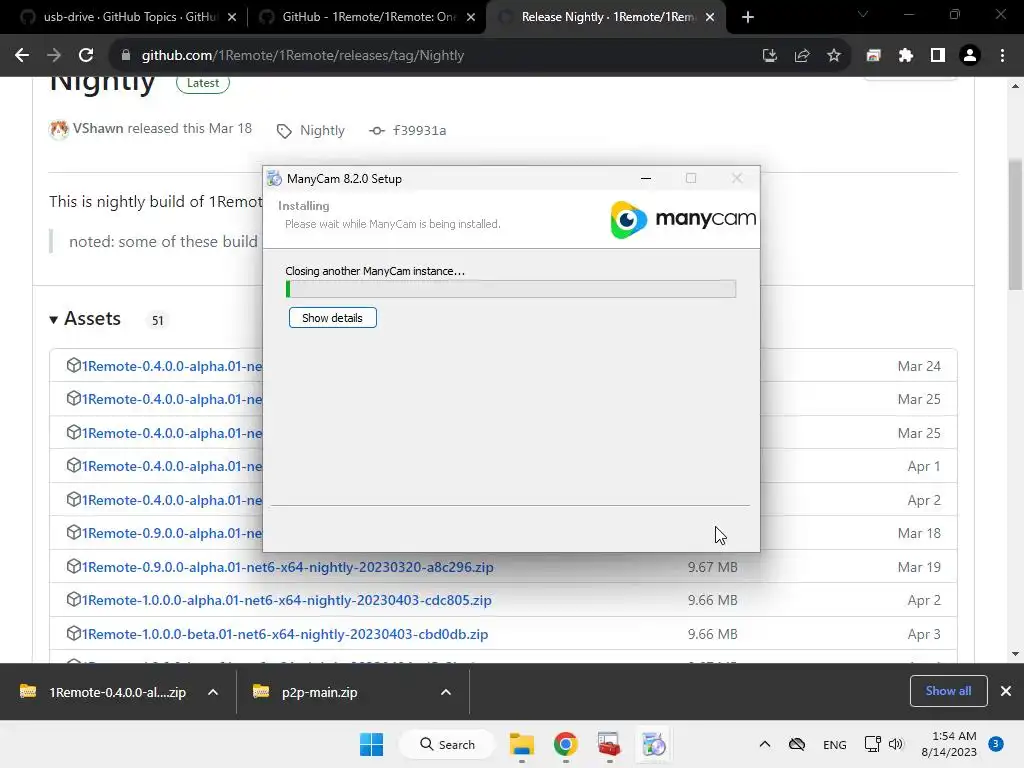The height and width of the screenshot is (768, 1024).
Task: Toggle the browser side panel
Action: [x=938, y=56]
